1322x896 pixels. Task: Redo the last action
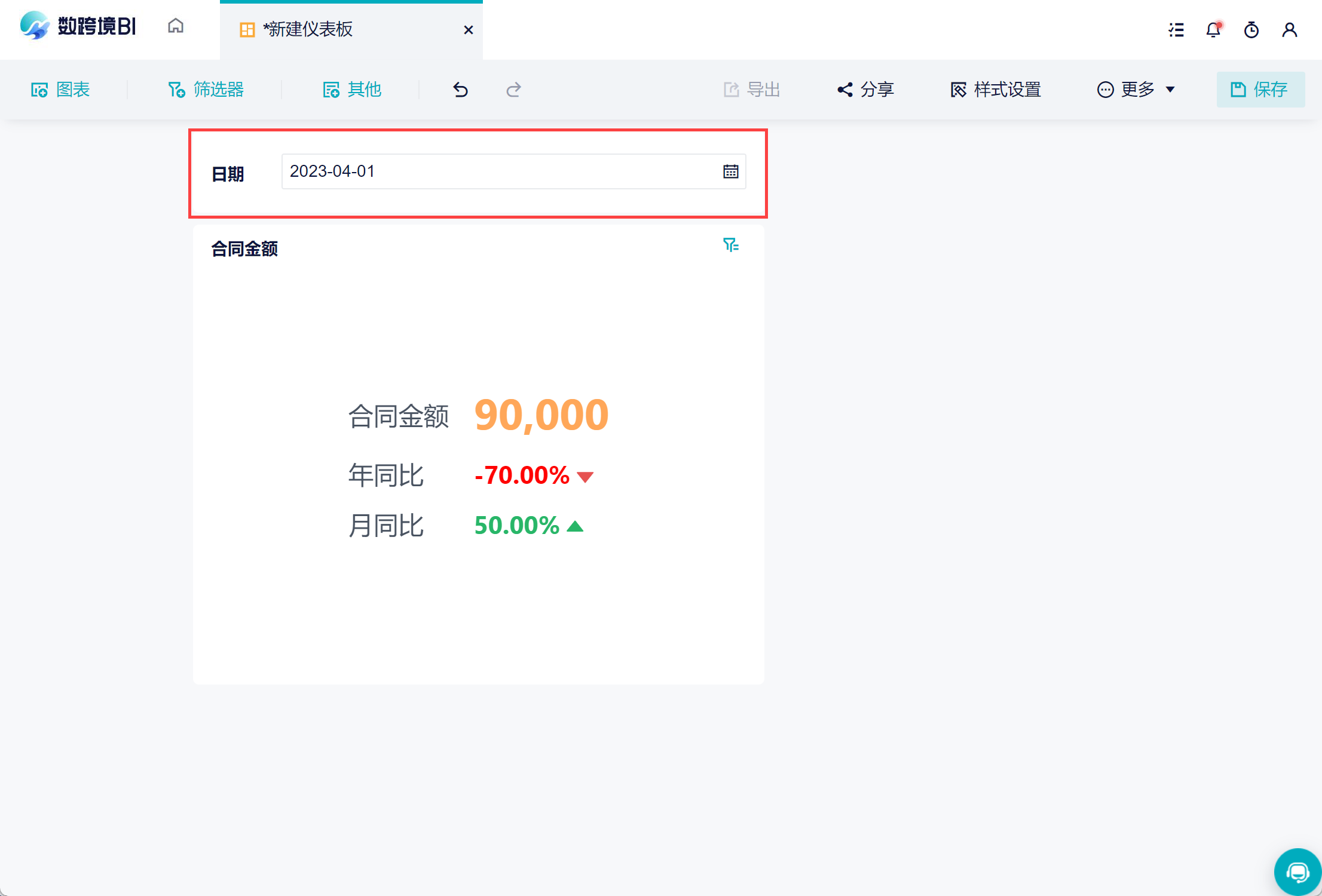513,90
